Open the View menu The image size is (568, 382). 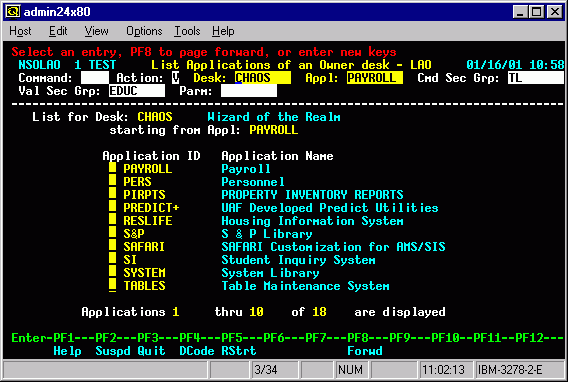tap(96, 31)
